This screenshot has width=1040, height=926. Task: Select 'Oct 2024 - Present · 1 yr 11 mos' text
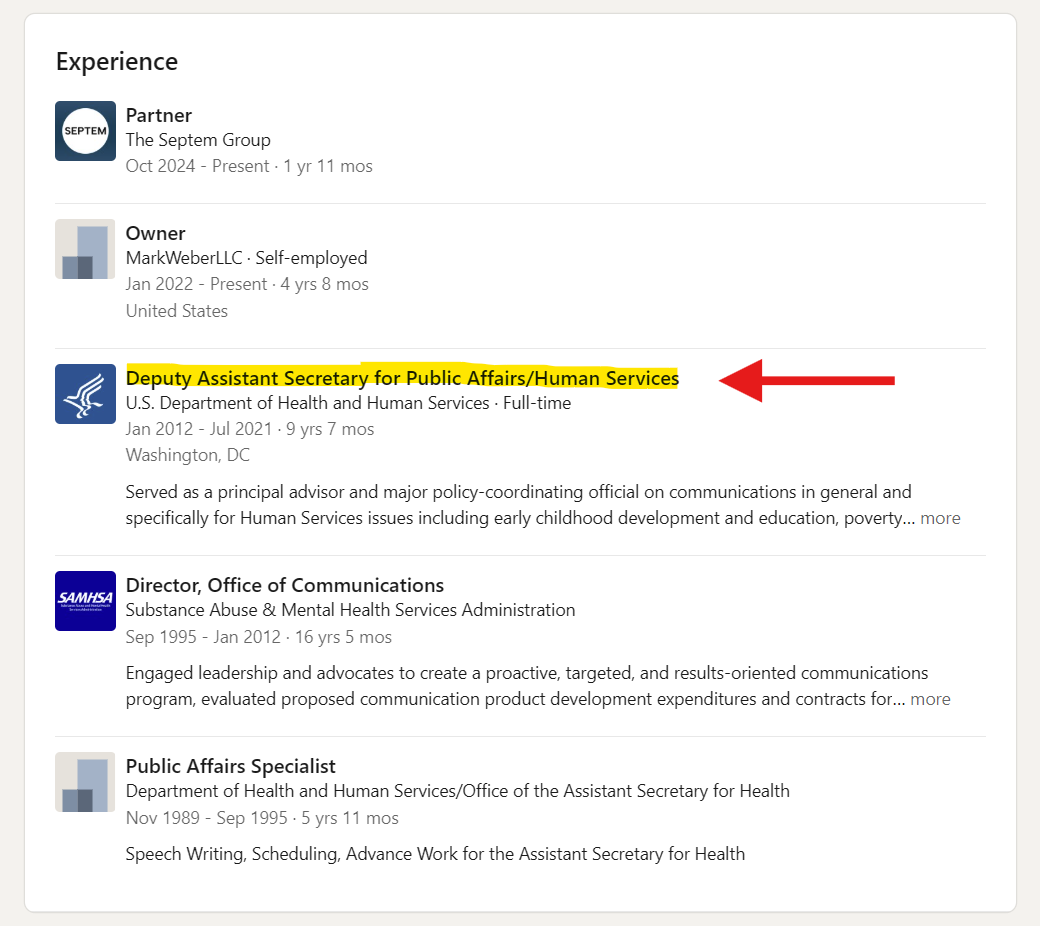[x=249, y=166]
